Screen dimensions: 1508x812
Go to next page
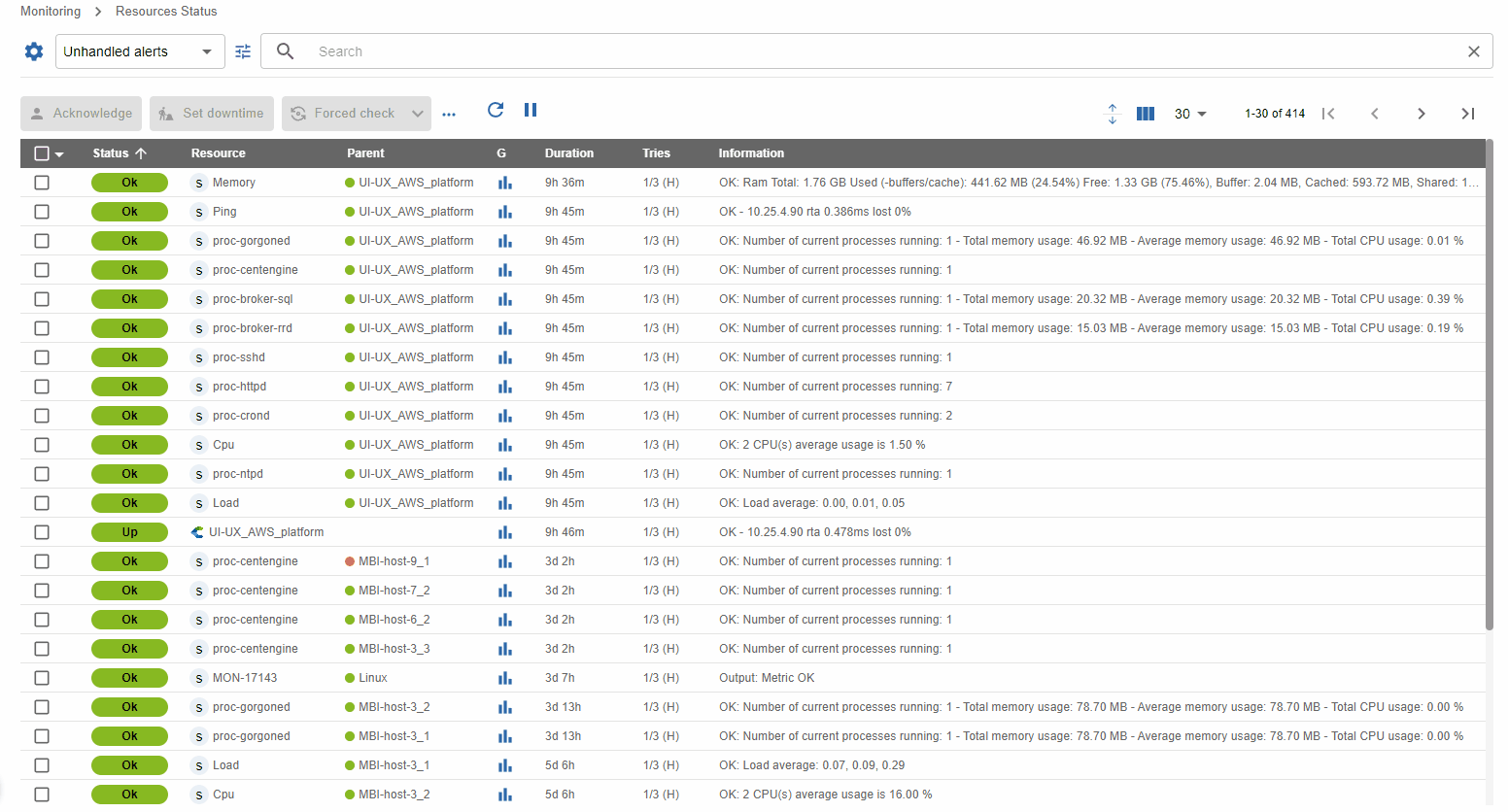click(x=1422, y=114)
